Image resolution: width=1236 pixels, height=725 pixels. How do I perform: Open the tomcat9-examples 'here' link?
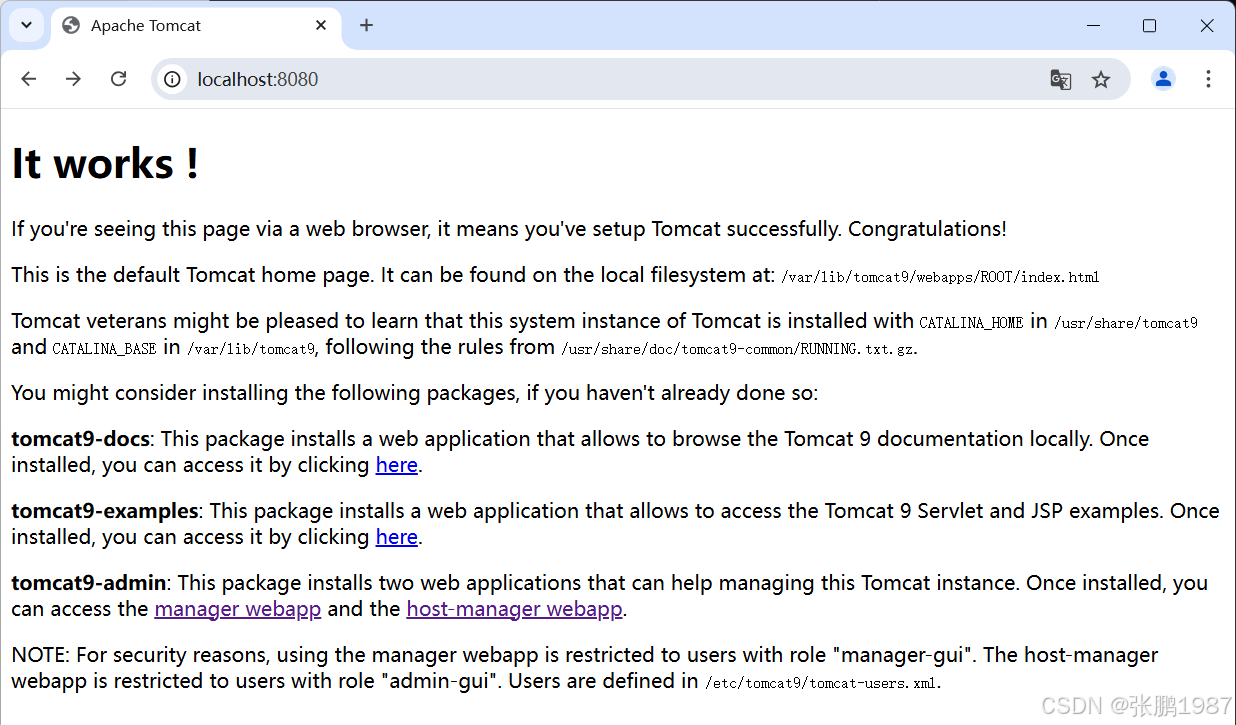(x=396, y=537)
